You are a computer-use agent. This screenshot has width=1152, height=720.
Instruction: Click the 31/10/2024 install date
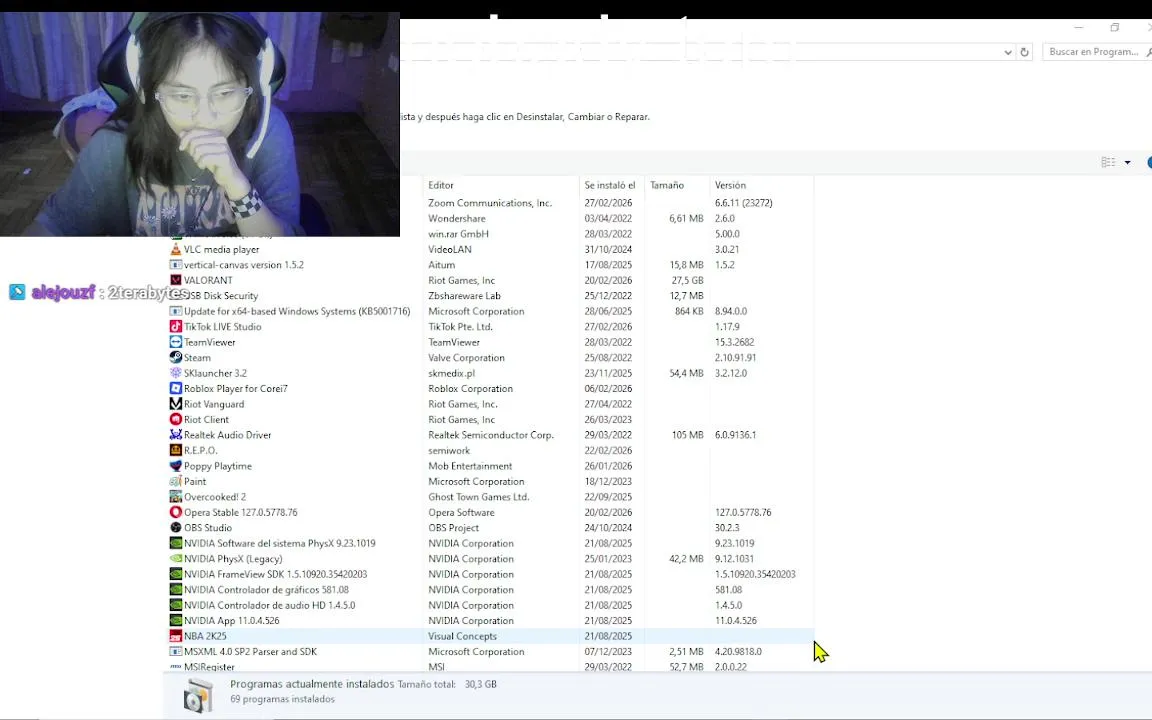pos(608,249)
